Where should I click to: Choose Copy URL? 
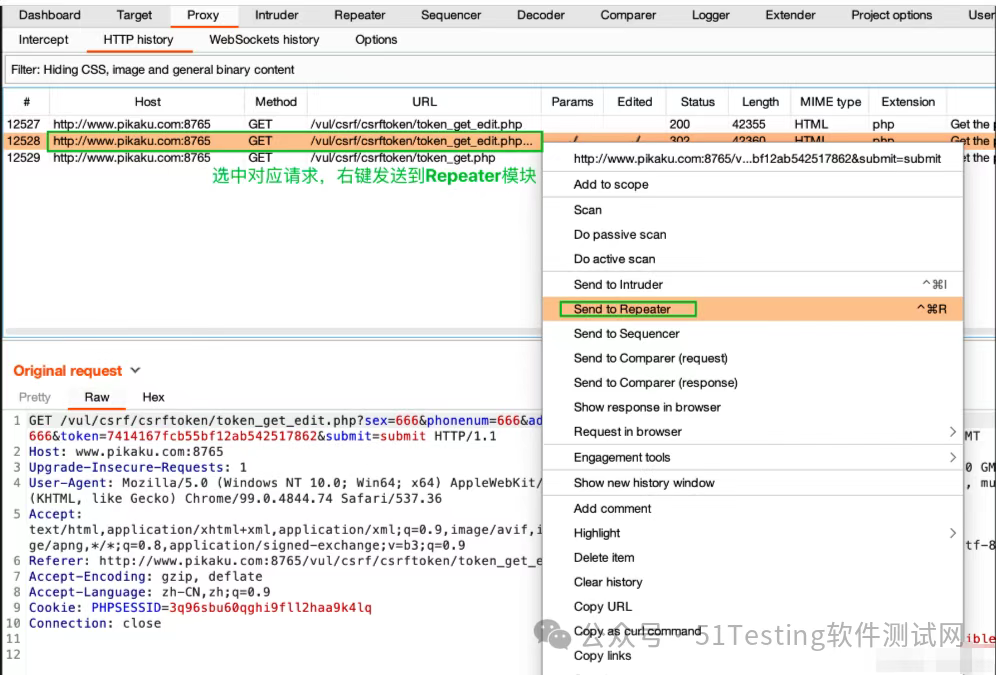pyautogui.click(x=753, y=606)
